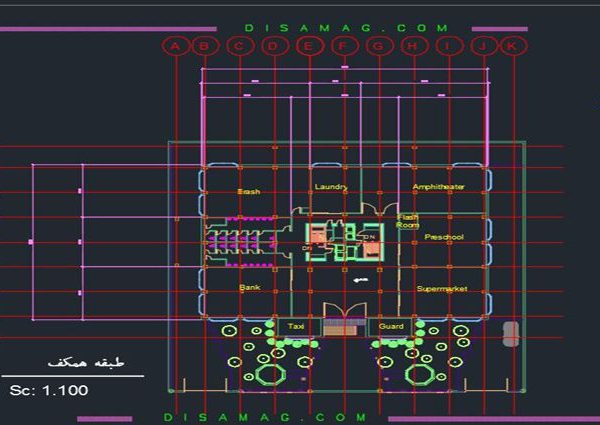Select the Flash Room label
The height and width of the screenshot is (425, 600).
tap(407, 221)
